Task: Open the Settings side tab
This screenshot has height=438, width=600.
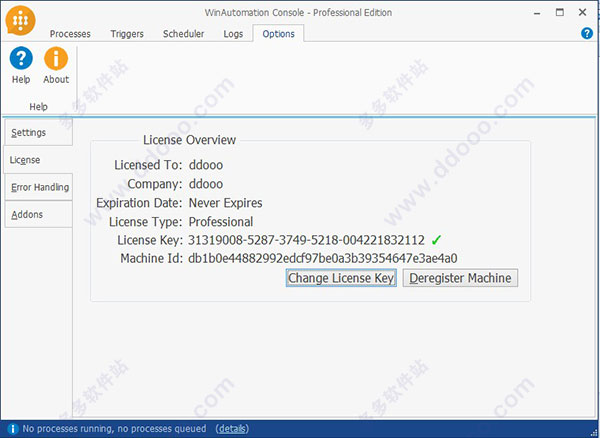Action: [38, 132]
